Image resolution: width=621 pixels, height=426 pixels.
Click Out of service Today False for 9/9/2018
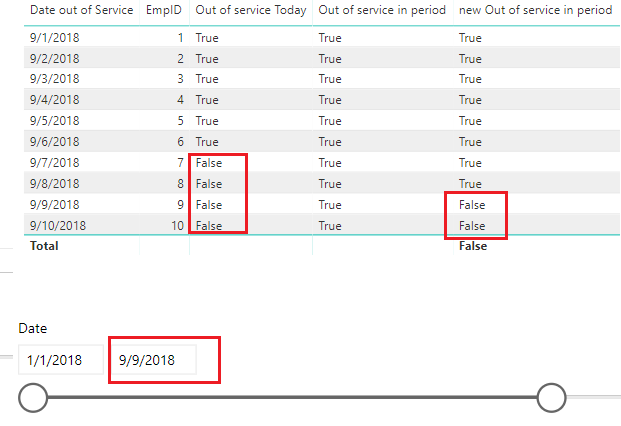pos(209,205)
